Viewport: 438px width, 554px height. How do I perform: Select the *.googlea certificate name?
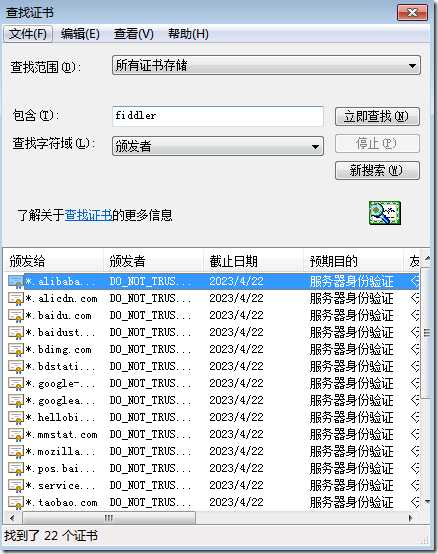pyautogui.click(x=60, y=400)
